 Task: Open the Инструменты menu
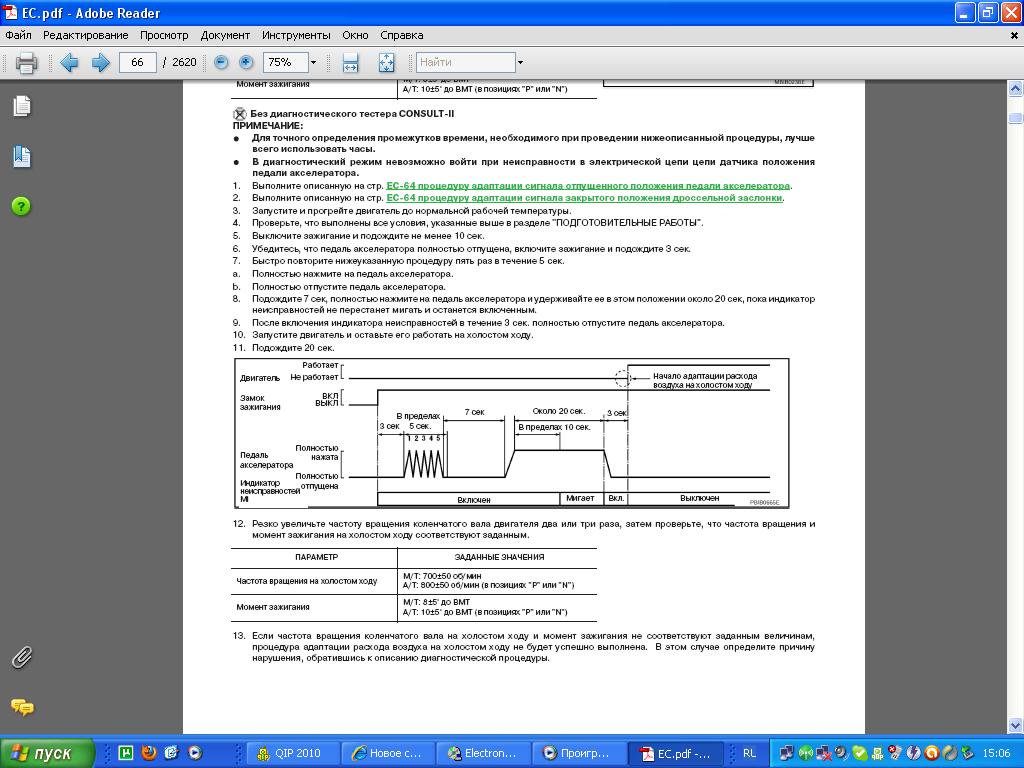296,35
